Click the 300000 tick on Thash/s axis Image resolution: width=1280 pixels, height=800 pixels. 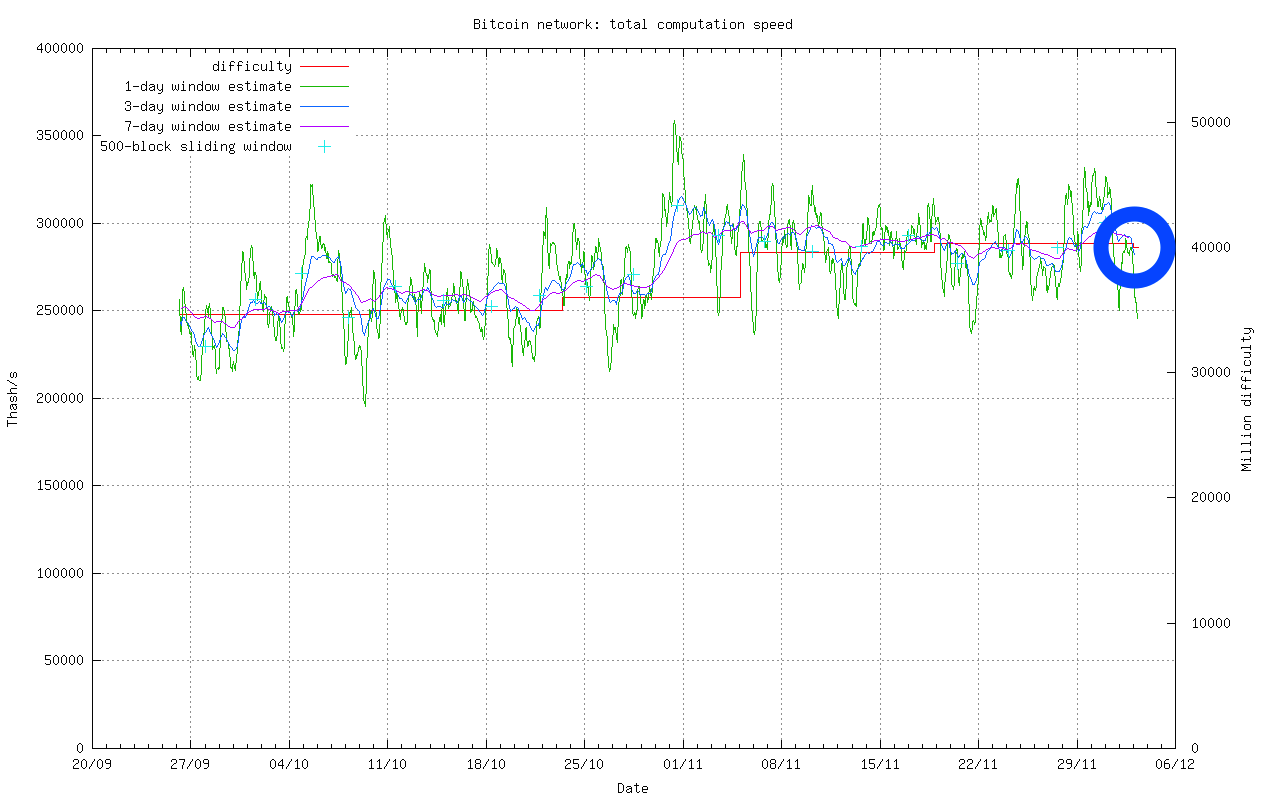click(60, 223)
